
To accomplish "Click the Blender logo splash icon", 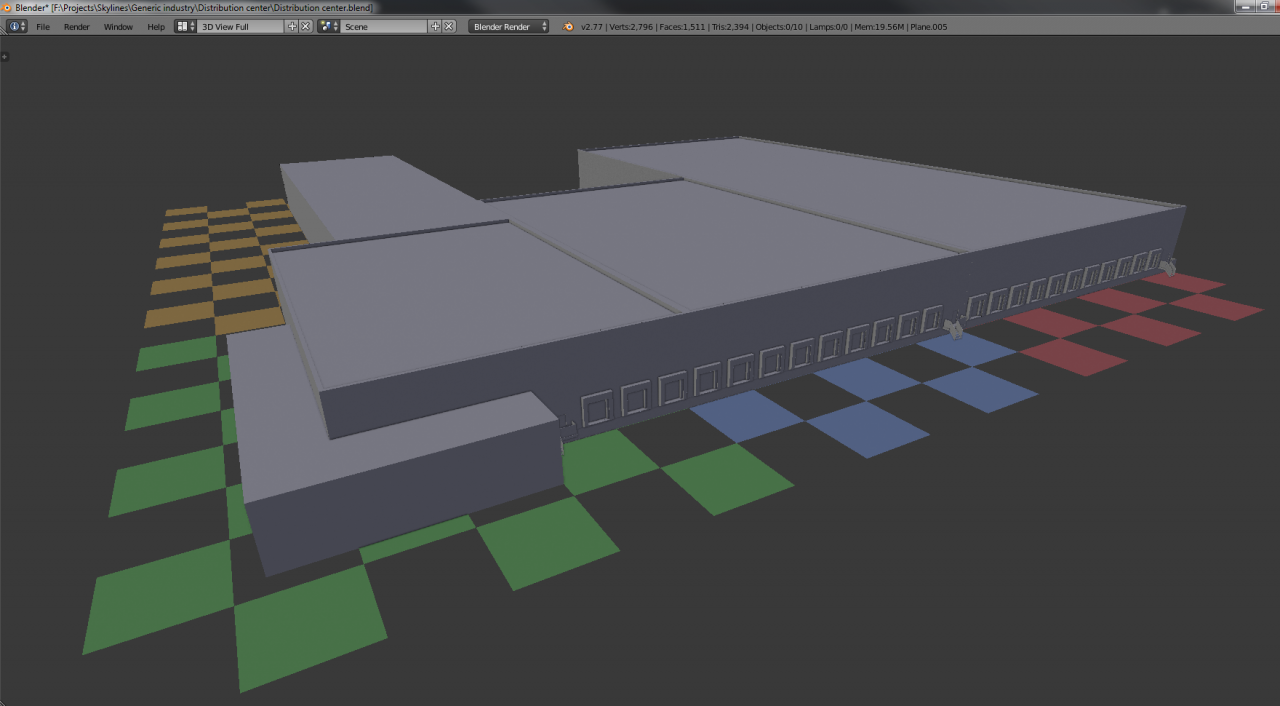I will tap(569, 26).
